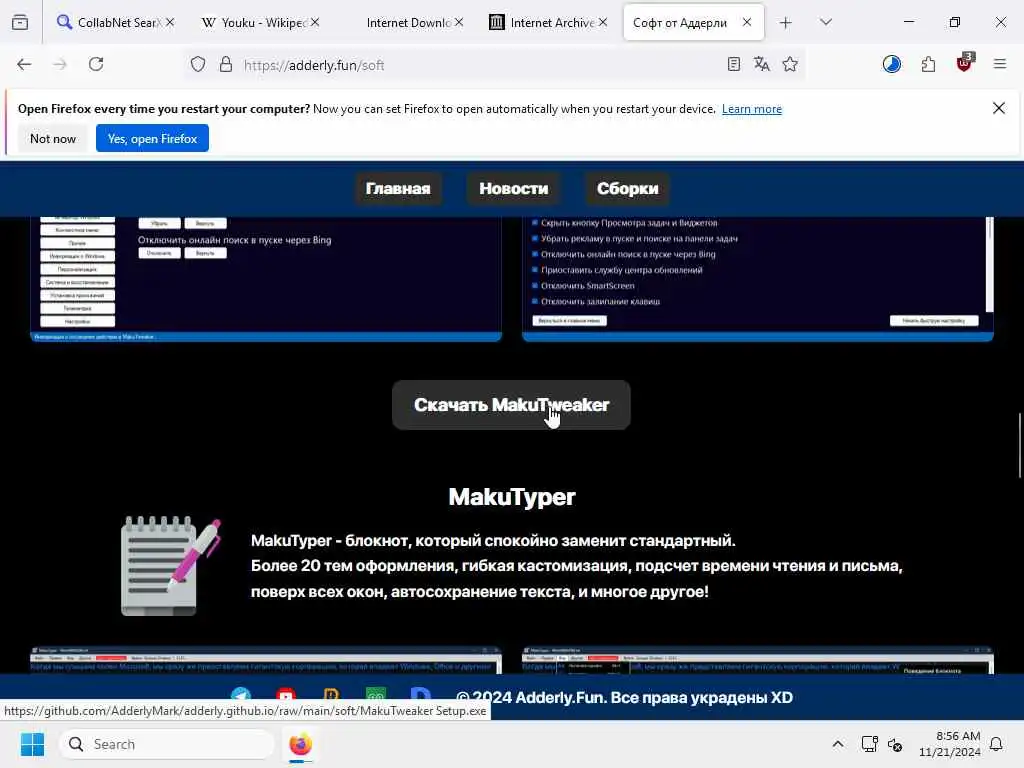Click the taskbar Search box
Viewport: 1024px width, 768px height.
pos(167,744)
